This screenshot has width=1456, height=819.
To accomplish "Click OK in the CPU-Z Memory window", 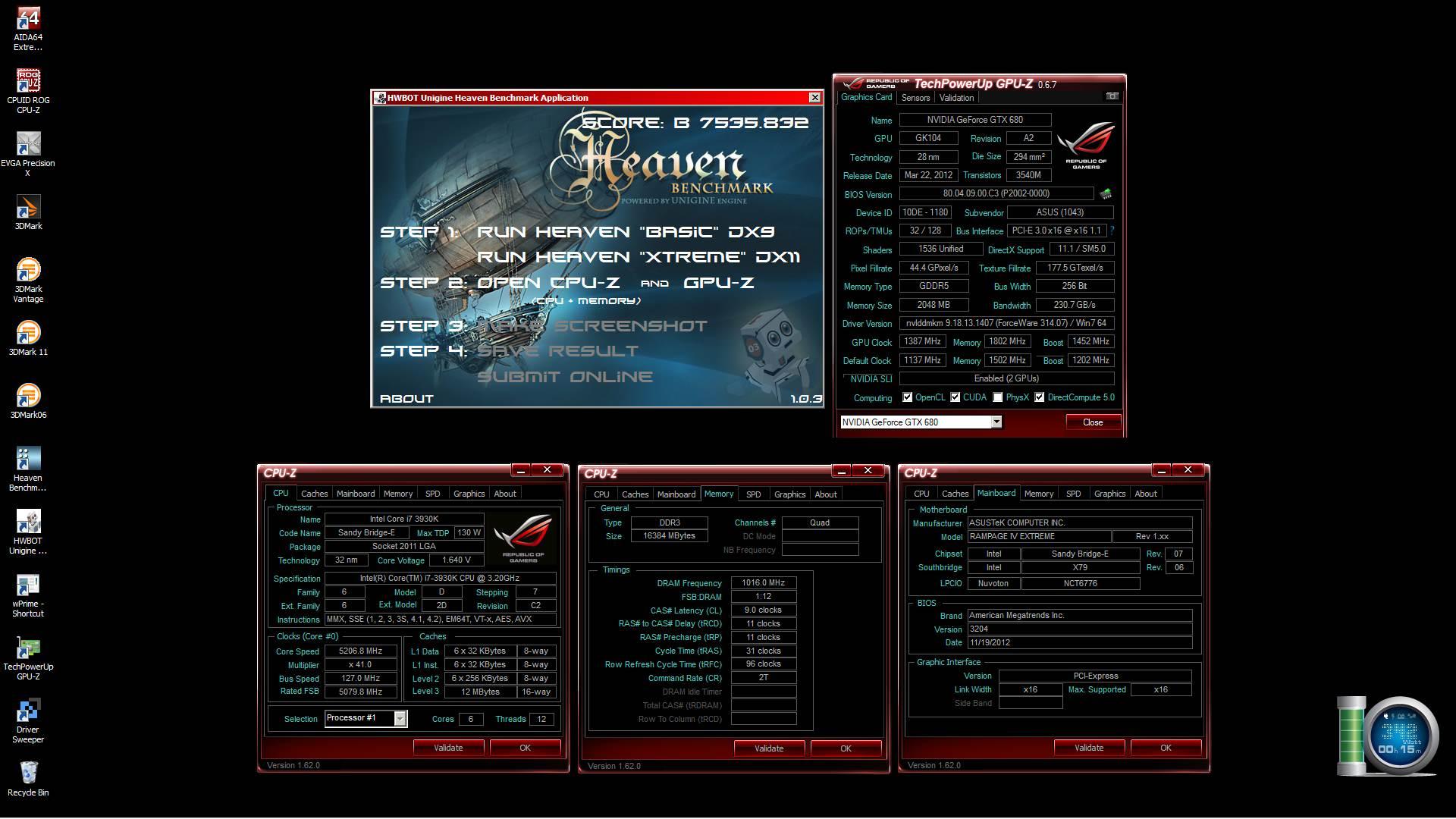I will tap(846, 748).
